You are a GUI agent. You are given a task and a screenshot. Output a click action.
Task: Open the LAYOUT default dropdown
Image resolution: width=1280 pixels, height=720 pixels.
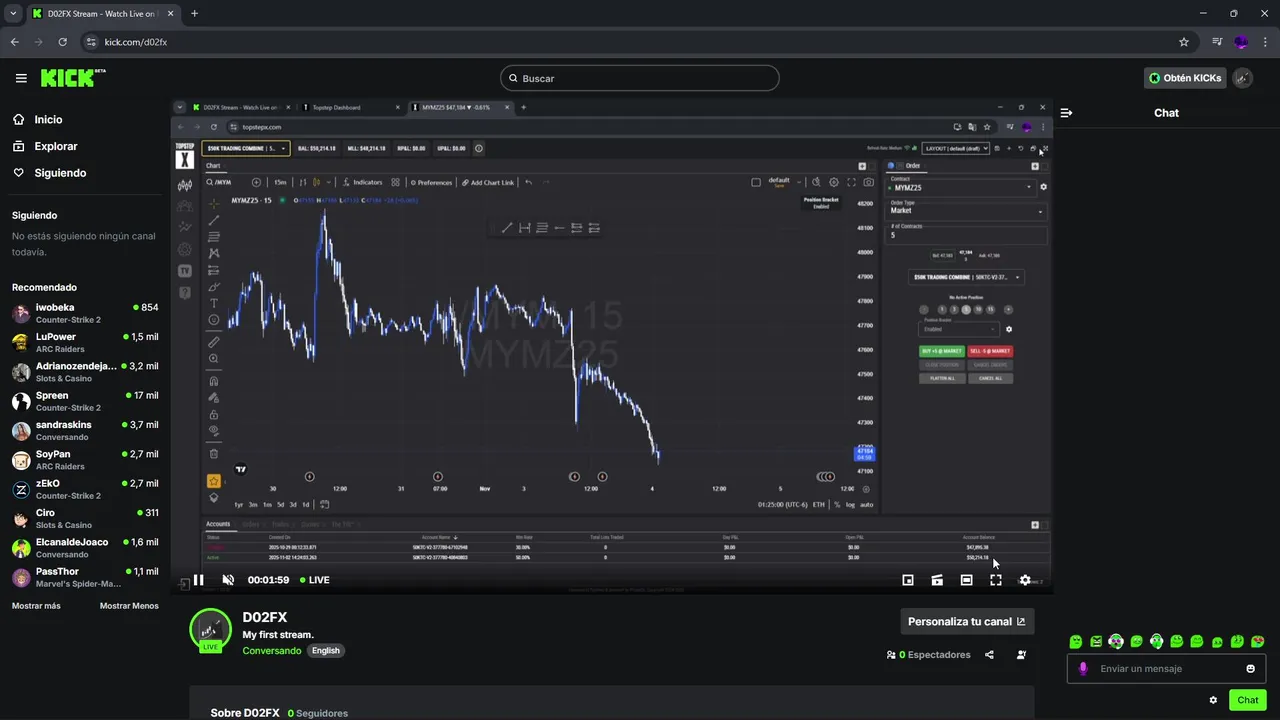coord(956,148)
